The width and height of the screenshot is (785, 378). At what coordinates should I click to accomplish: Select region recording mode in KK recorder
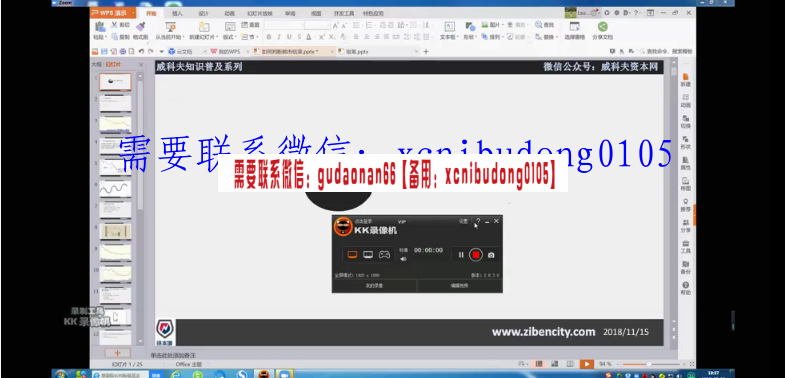coord(368,254)
